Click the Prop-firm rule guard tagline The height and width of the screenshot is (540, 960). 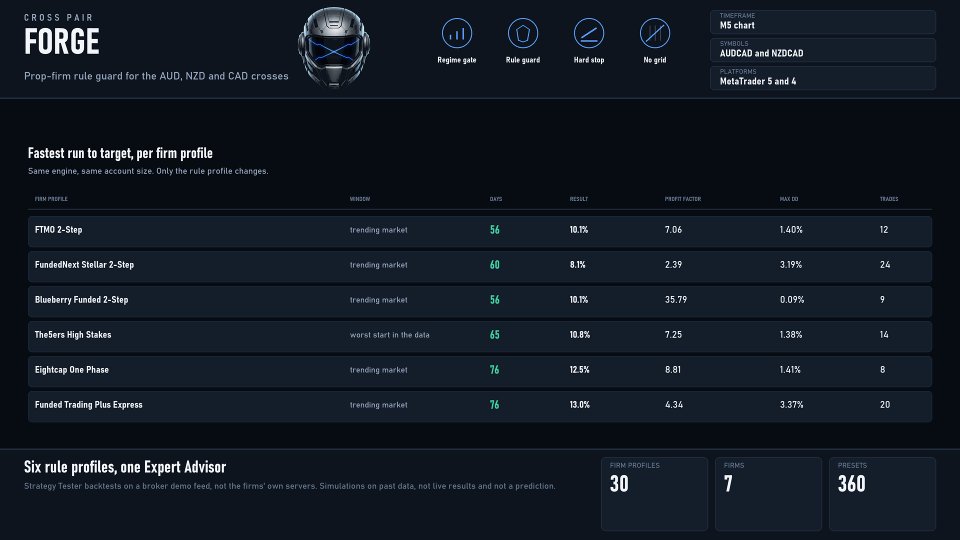tap(156, 76)
